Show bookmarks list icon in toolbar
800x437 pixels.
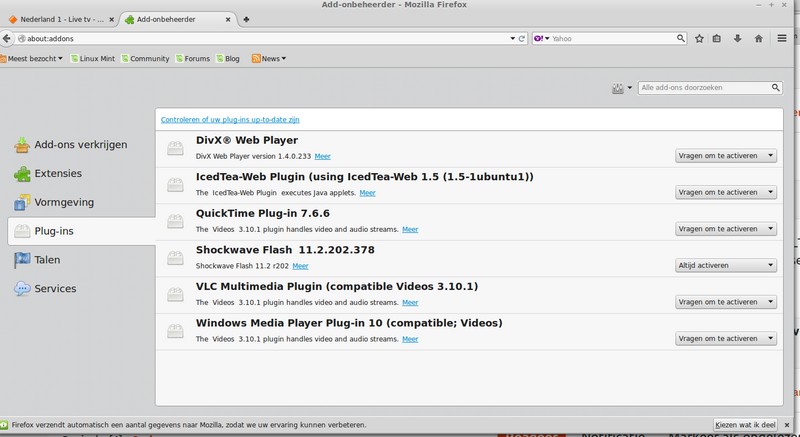click(x=717, y=38)
